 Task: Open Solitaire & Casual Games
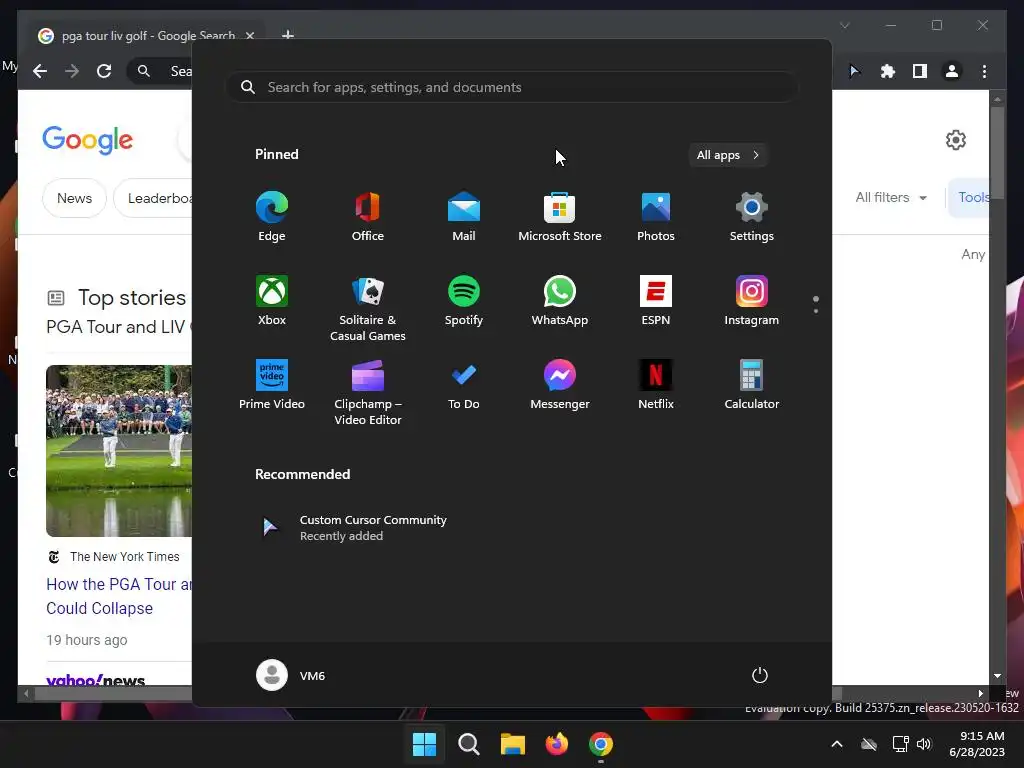click(368, 309)
